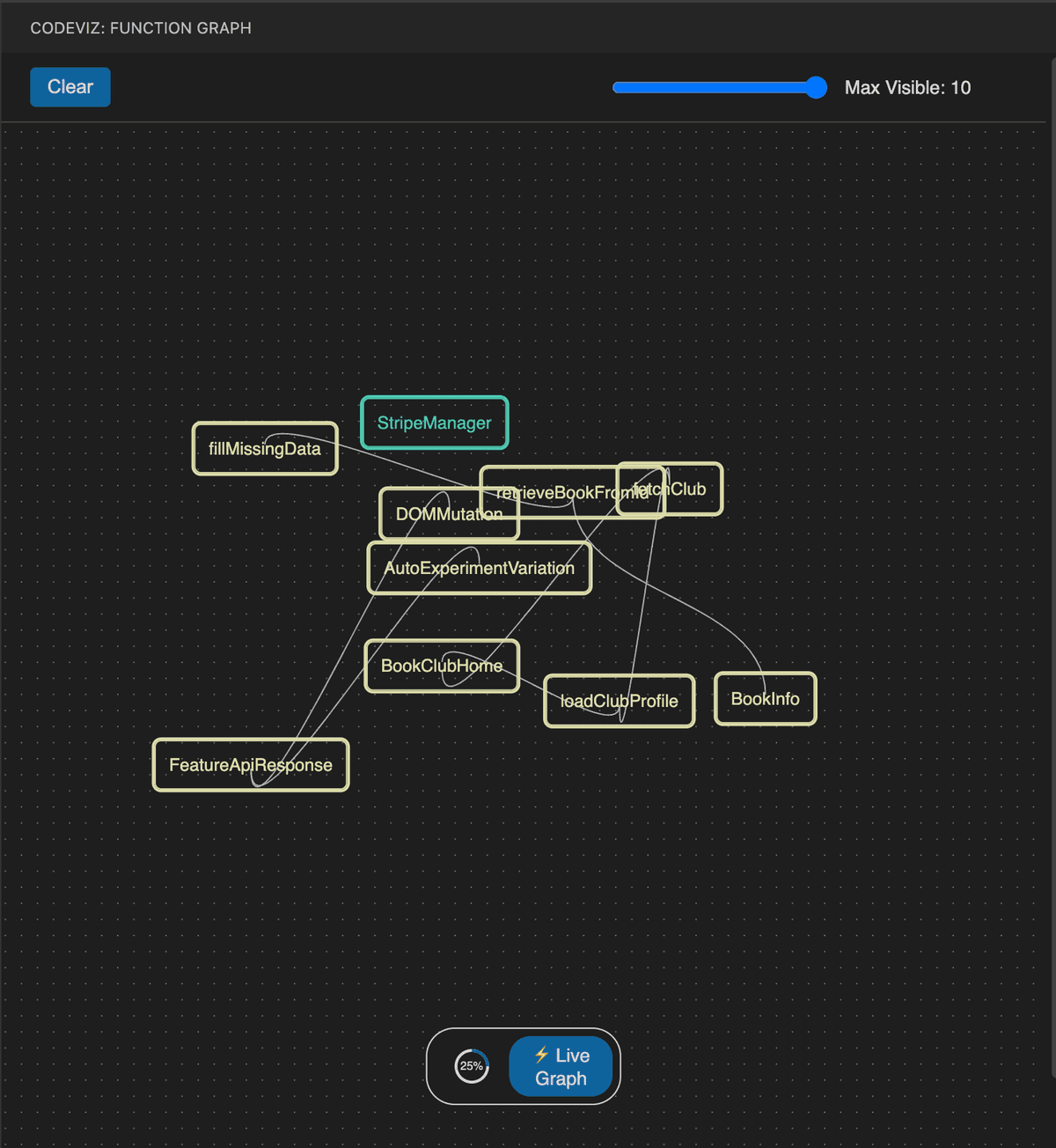Select the fillMissingData node
The width and height of the screenshot is (1056, 1148).
coord(265,449)
